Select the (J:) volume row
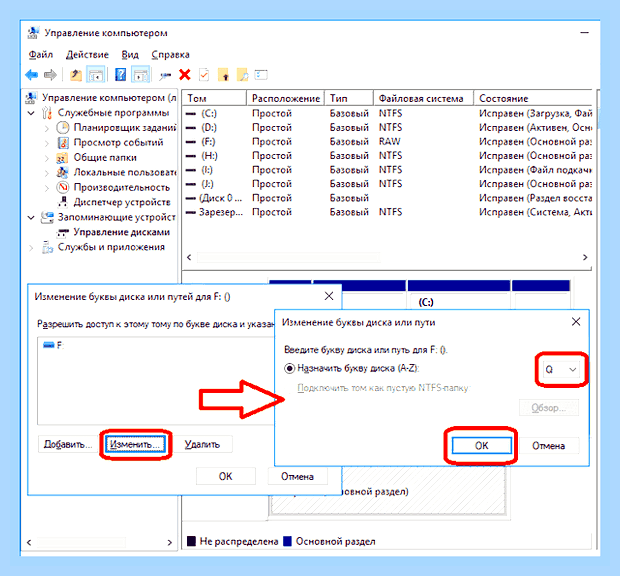This screenshot has height=576, width=620. coord(388,184)
